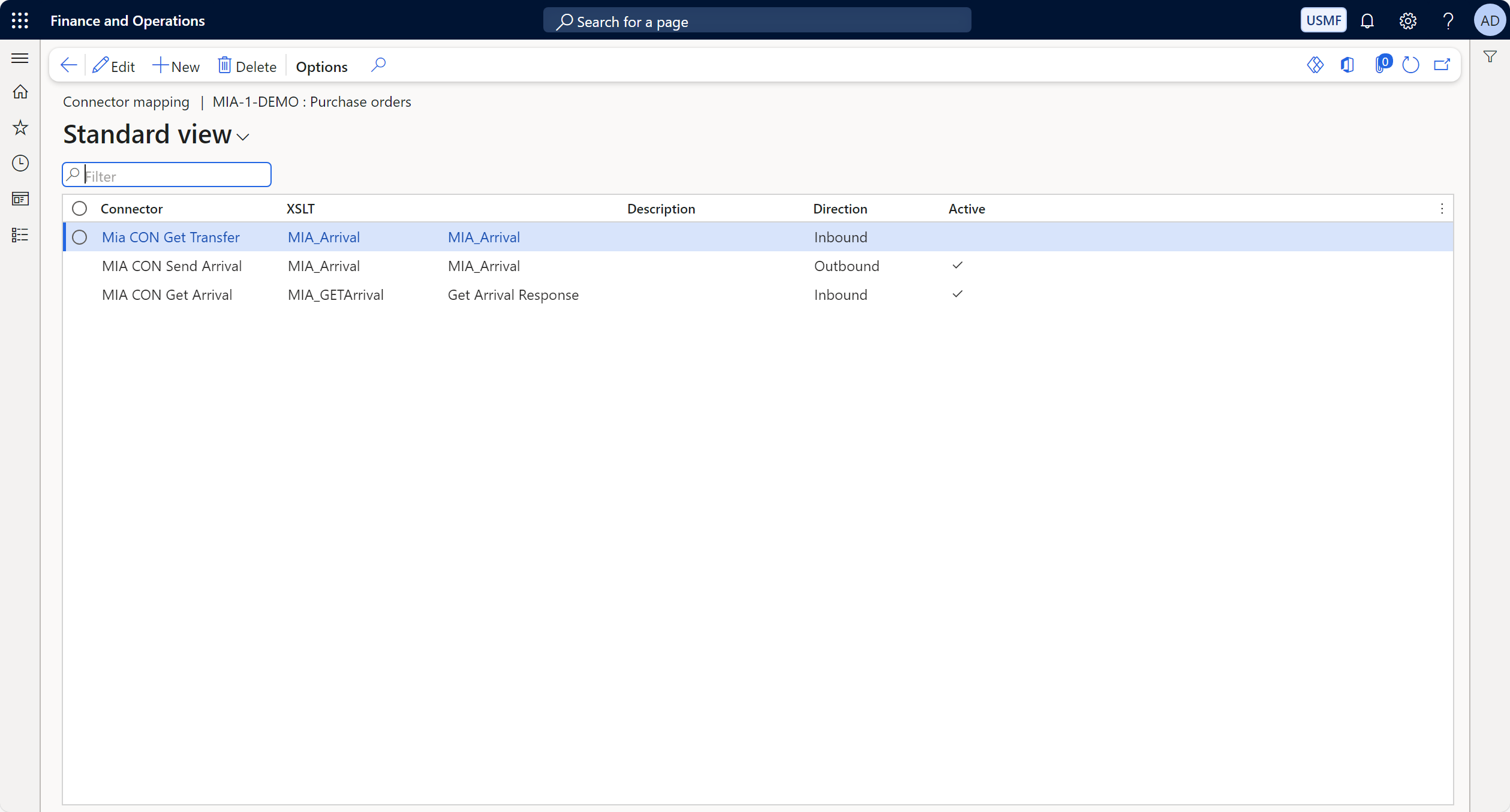This screenshot has width=1510, height=812.
Task: Open Favorites star in sidebar
Action: click(20, 127)
